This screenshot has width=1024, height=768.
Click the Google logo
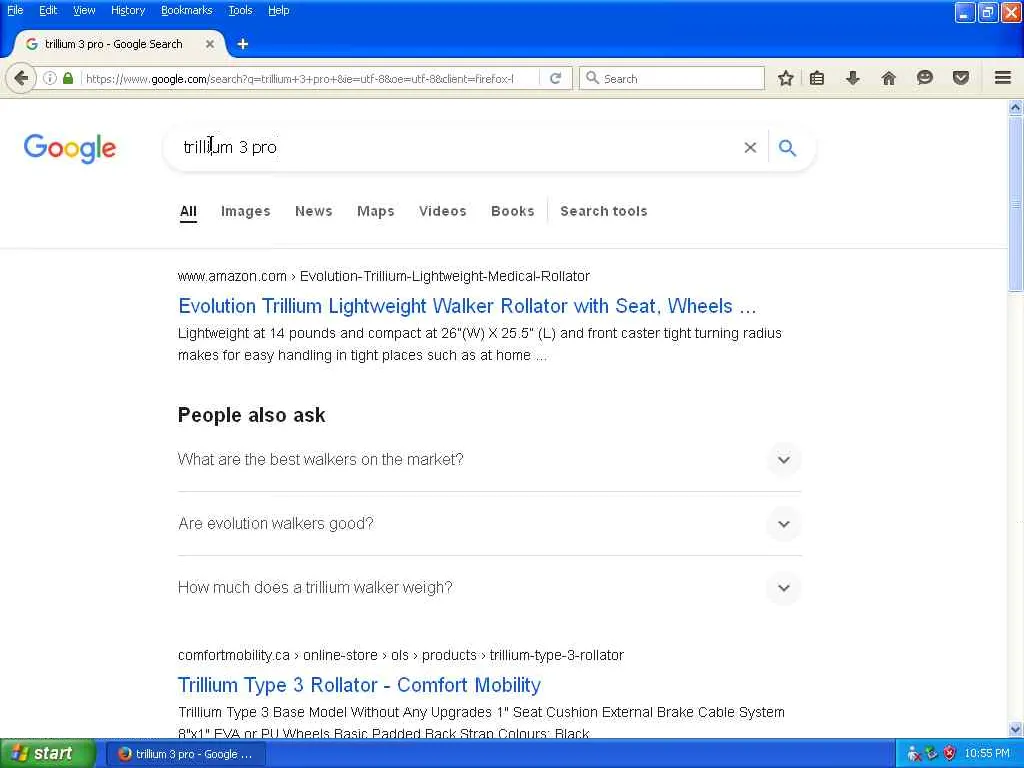click(70, 148)
